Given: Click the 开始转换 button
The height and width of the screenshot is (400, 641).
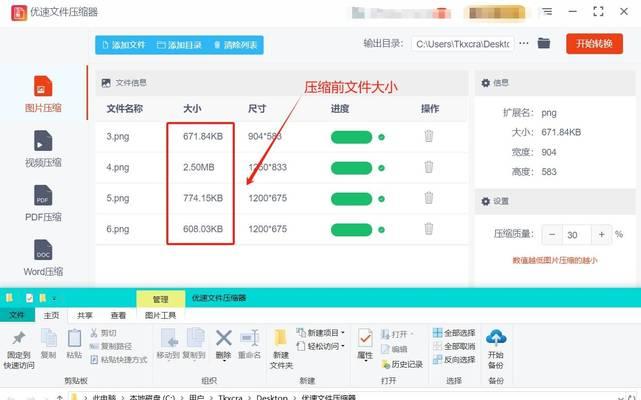Looking at the screenshot, I should point(594,44).
